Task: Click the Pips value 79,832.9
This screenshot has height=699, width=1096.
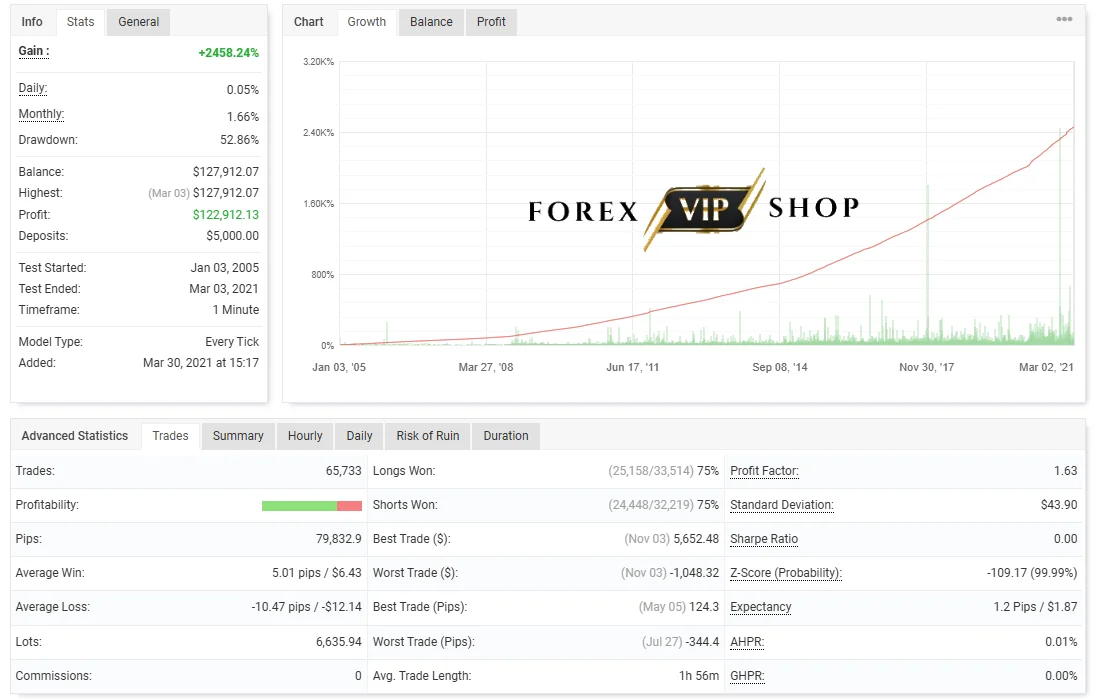Action: tap(338, 539)
